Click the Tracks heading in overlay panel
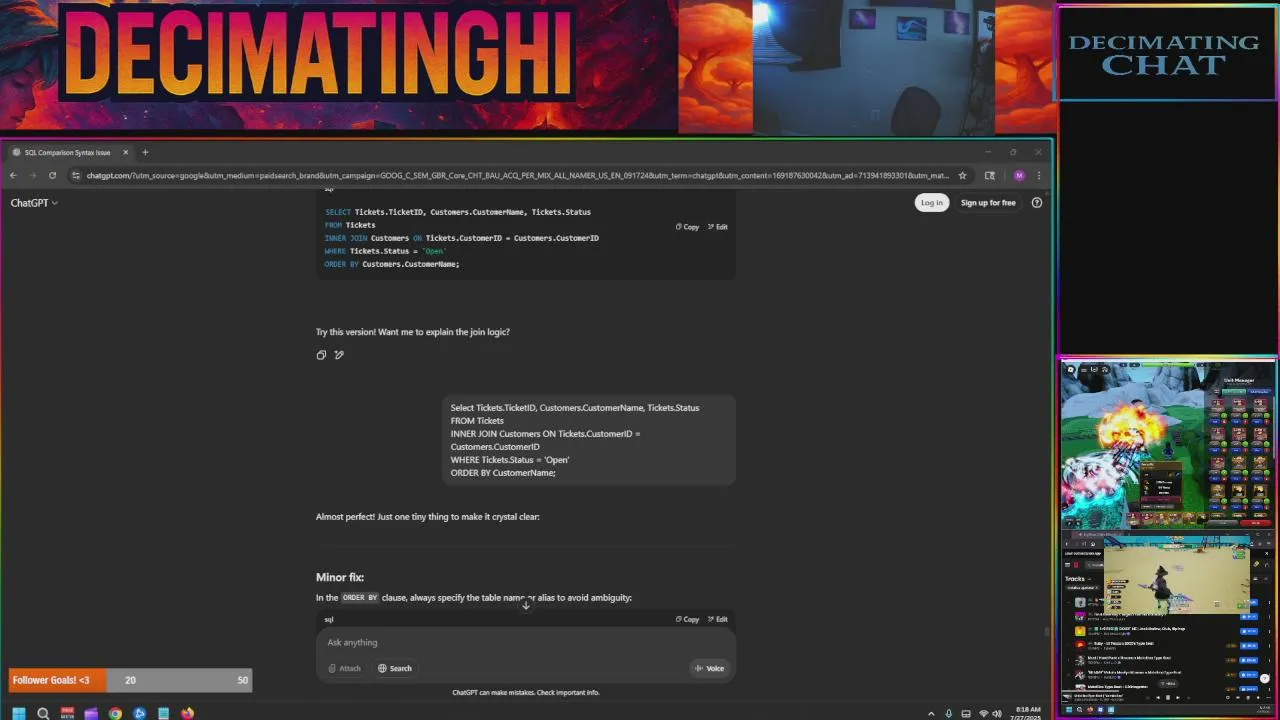The height and width of the screenshot is (720, 1280). (1075, 579)
